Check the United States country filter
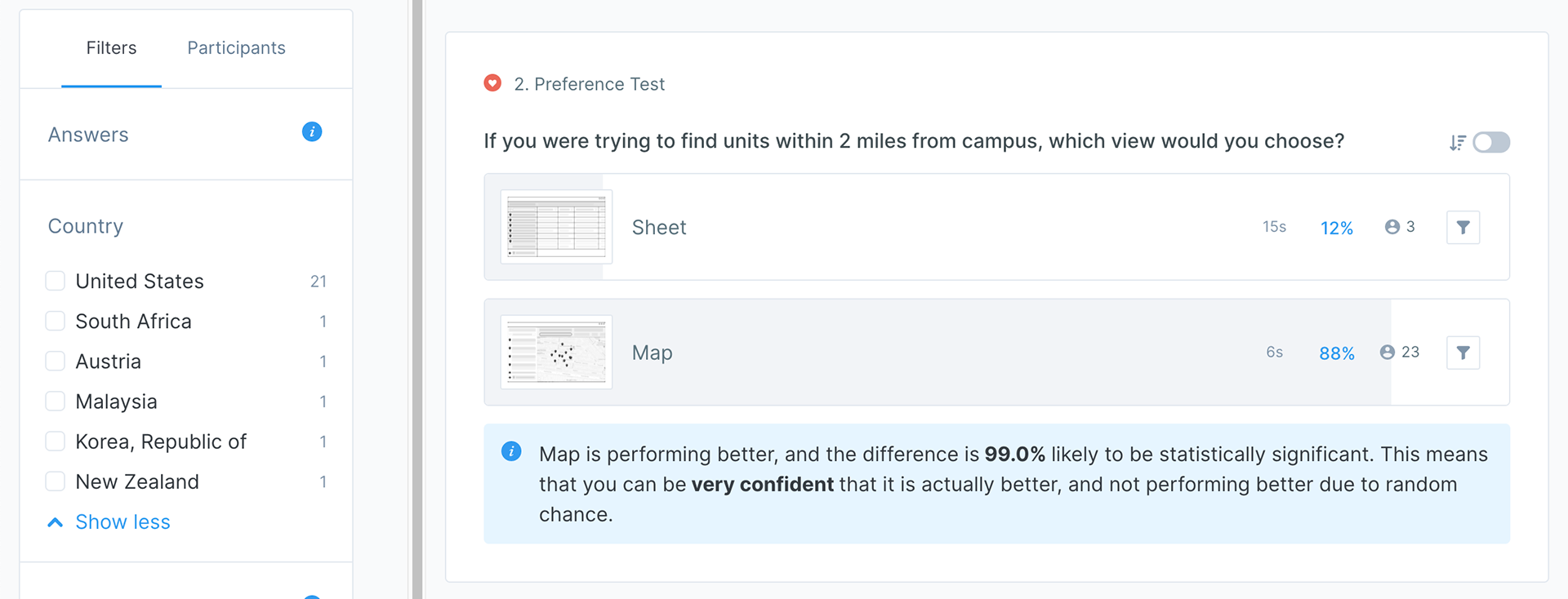 tap(56, 282)
